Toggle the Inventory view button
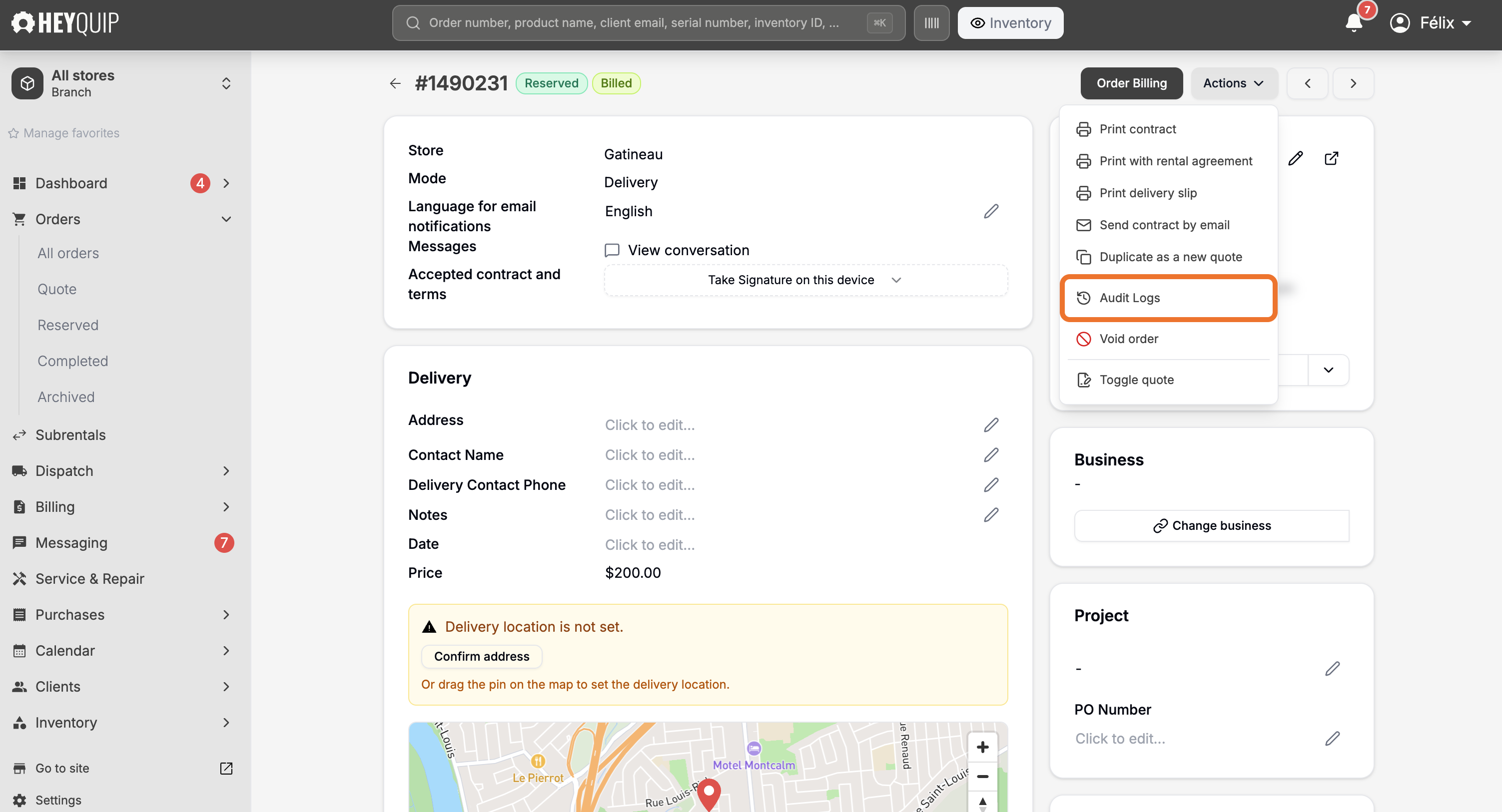 point(1010,23)
